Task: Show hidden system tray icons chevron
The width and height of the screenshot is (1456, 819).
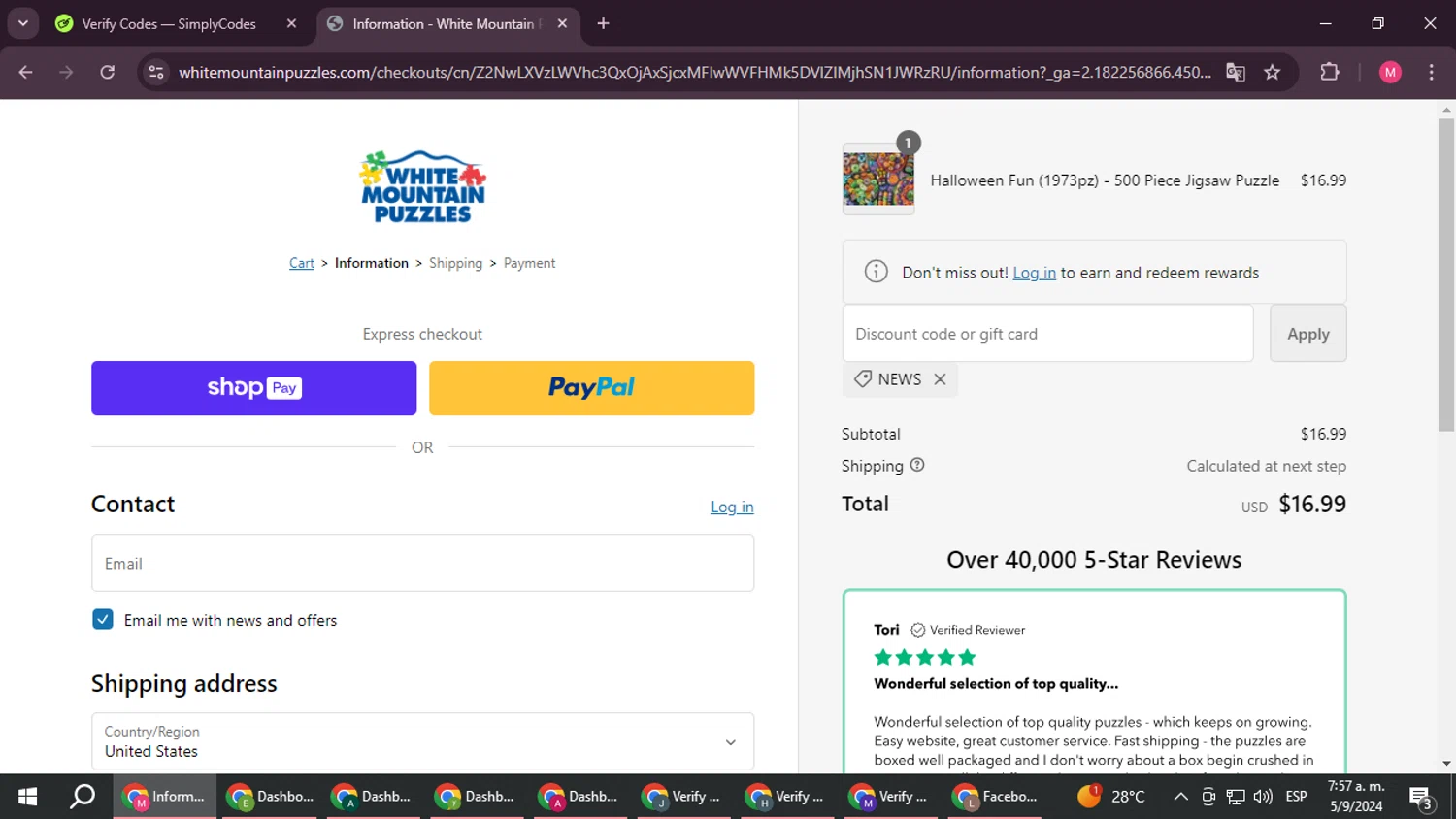Action: click(x=1180, y=797)
